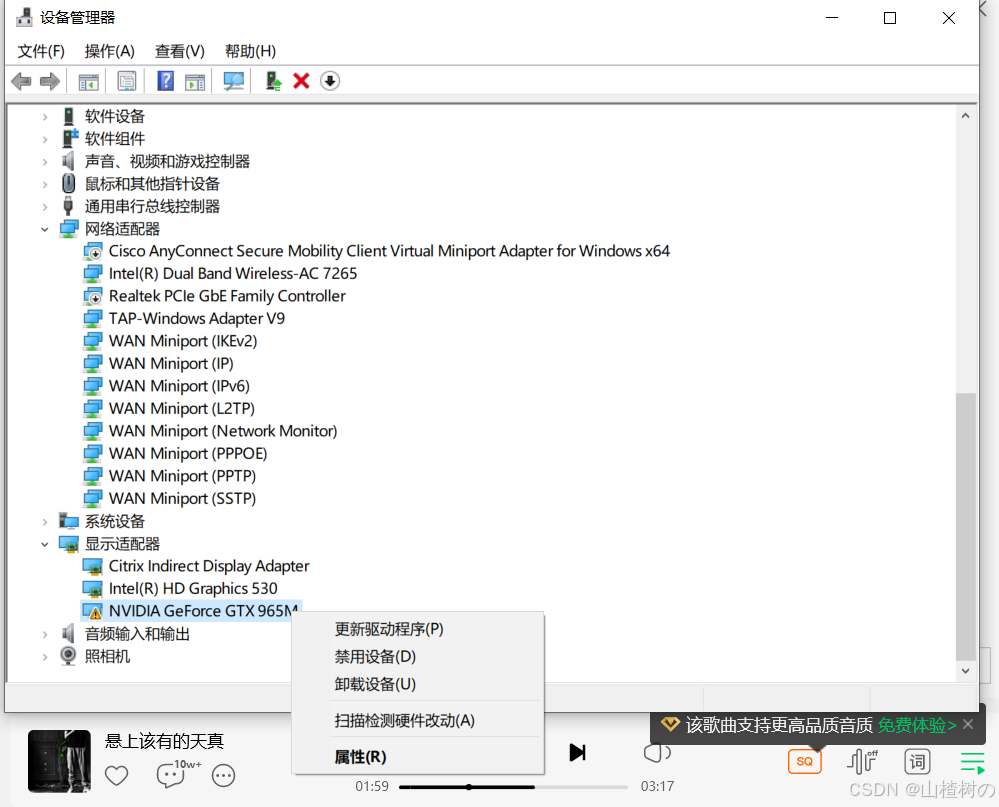Expand the 软件组件 category
Image resolution: width=999 pixels, height=807 pixels.
pos(45,139)
